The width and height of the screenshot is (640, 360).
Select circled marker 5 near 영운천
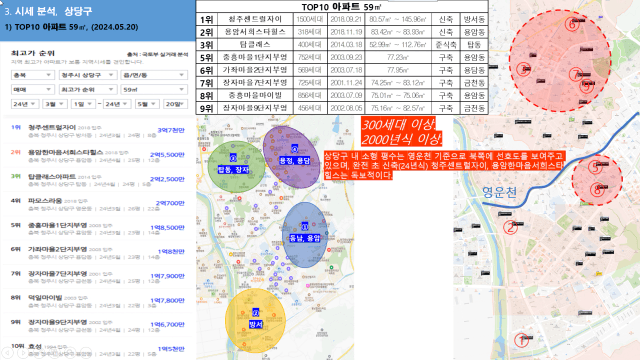595,167
